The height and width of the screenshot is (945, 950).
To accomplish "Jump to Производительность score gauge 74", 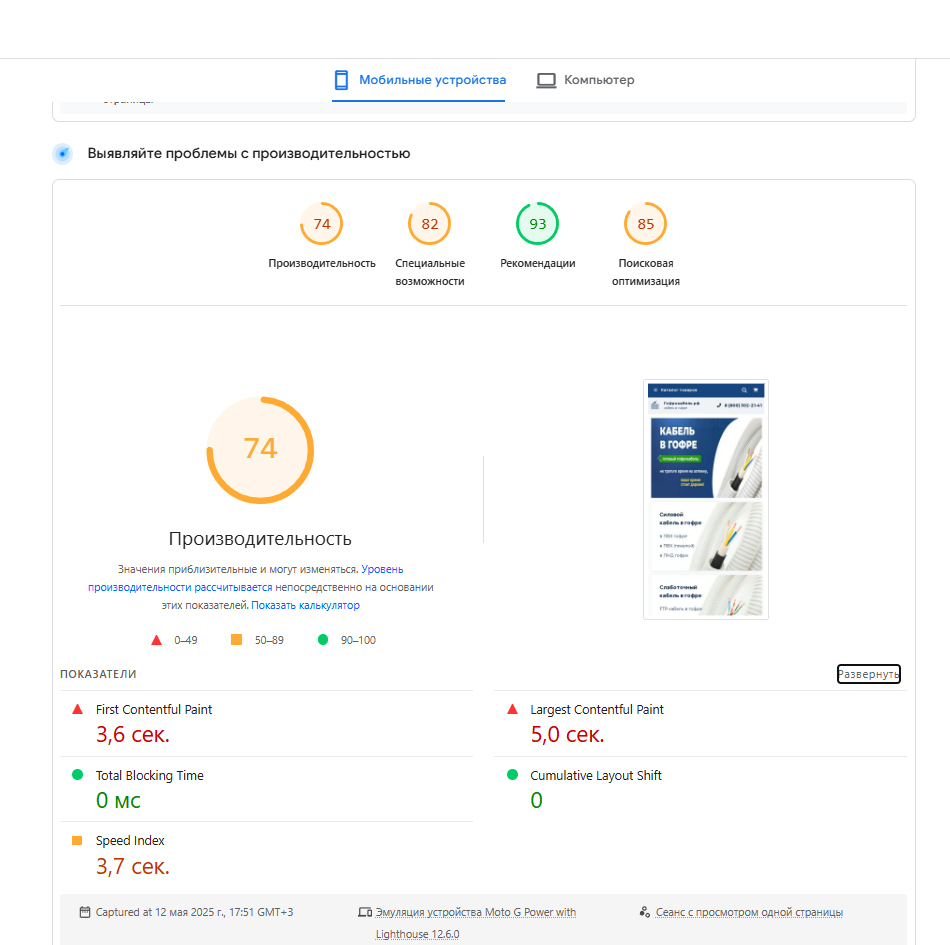I will (322, 224).
